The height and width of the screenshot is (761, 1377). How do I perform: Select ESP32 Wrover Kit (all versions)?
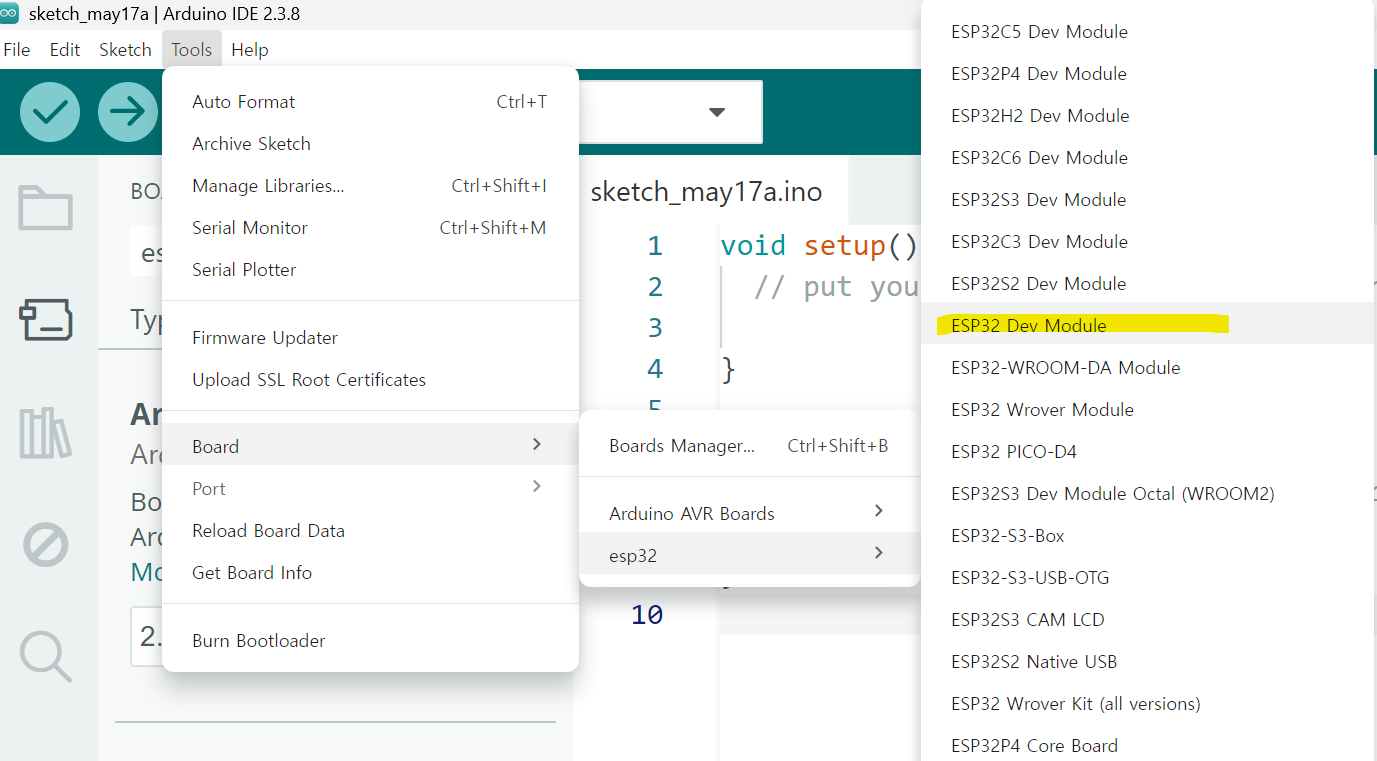pyautogui.click(x=1148, y=704)
